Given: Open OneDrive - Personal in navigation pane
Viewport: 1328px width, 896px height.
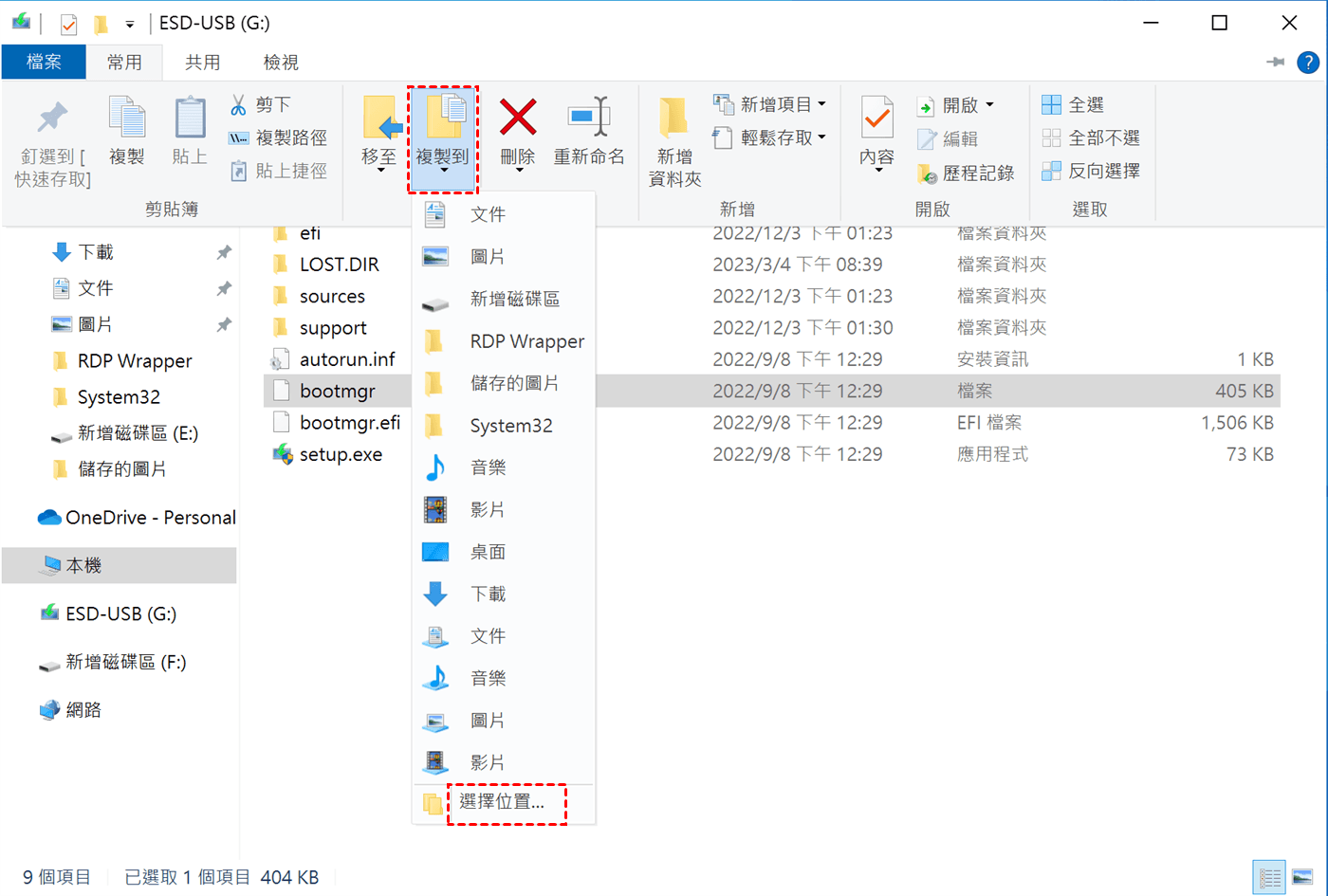Looking at the screenshot, I should click(x=136, y=518).
